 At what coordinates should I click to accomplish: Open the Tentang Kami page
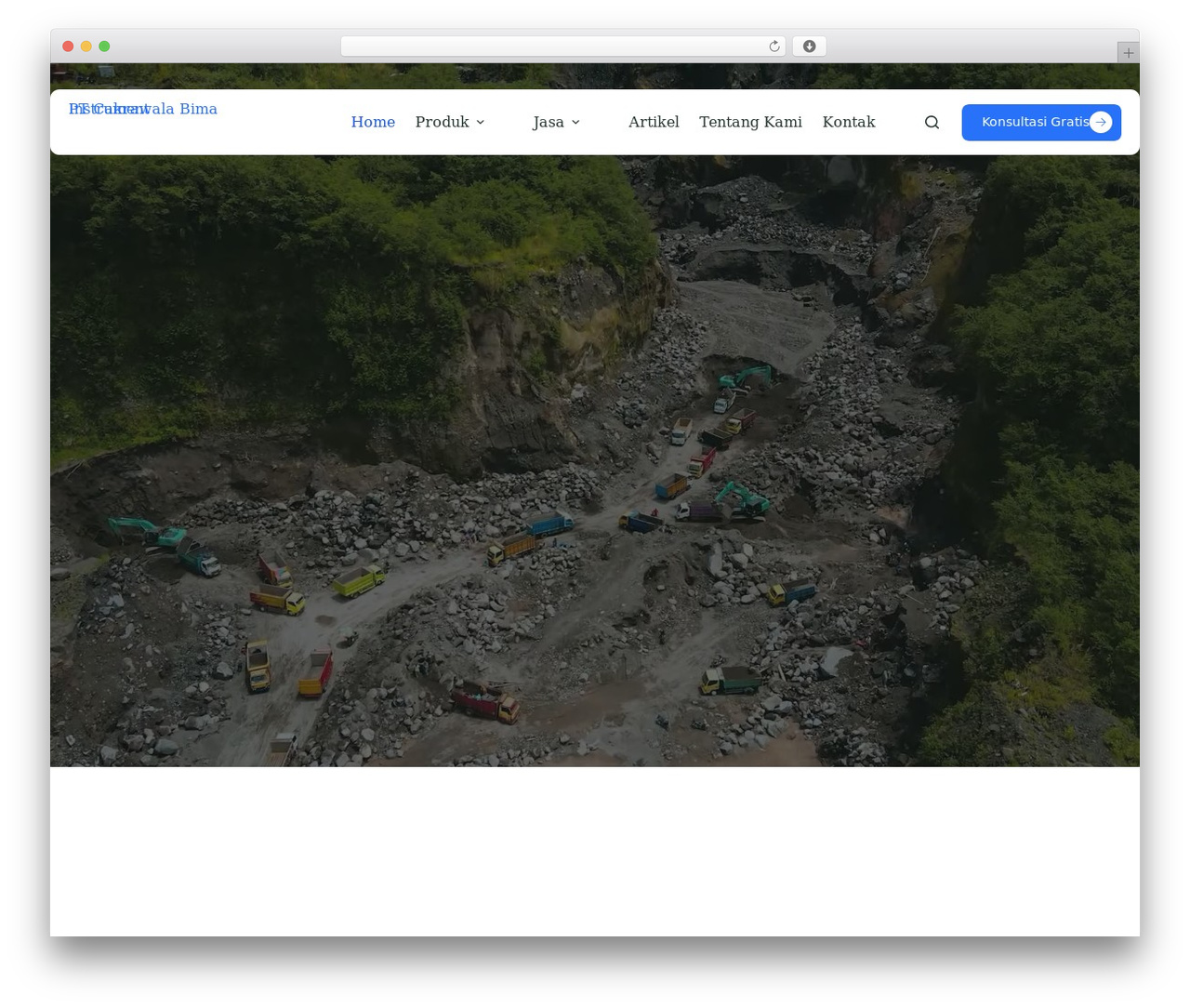pyautogui.click(x=750, y=122)
